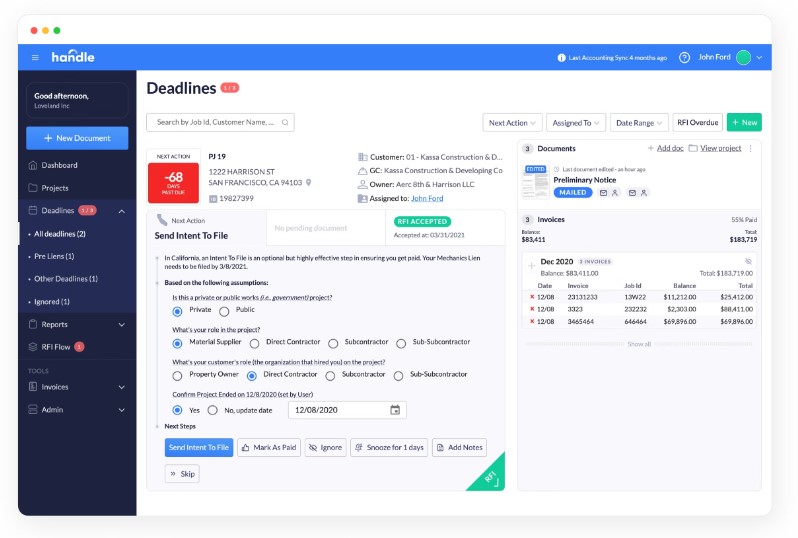Open the Documents panel kebab menu
Screen dimensions: 798x538
751,148
